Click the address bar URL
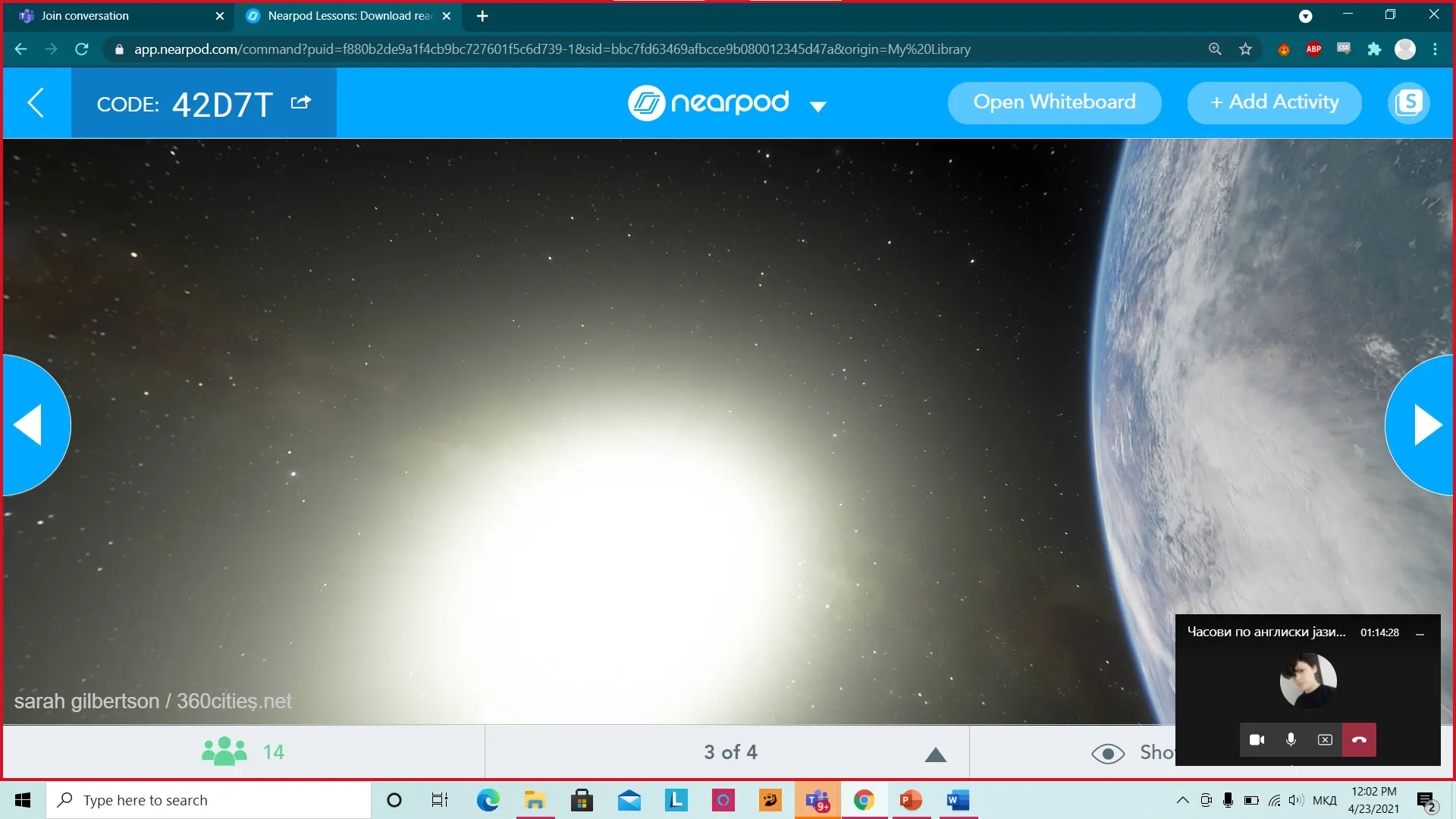The height and width of the screenshot is (819, 1456). (552, 49)
